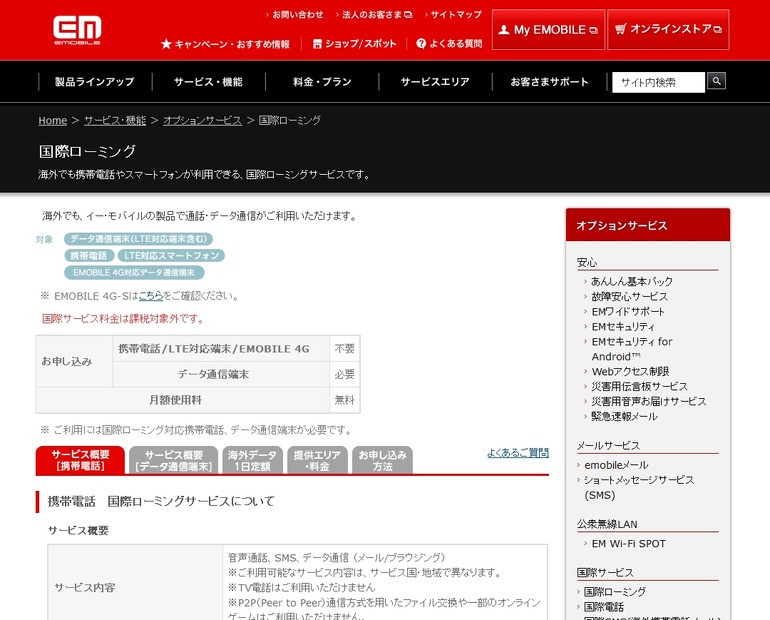The width and height of the screenshot is (770, 620).
Task: Open お客さまサポート menu
Action: click(x=549, y=81)
